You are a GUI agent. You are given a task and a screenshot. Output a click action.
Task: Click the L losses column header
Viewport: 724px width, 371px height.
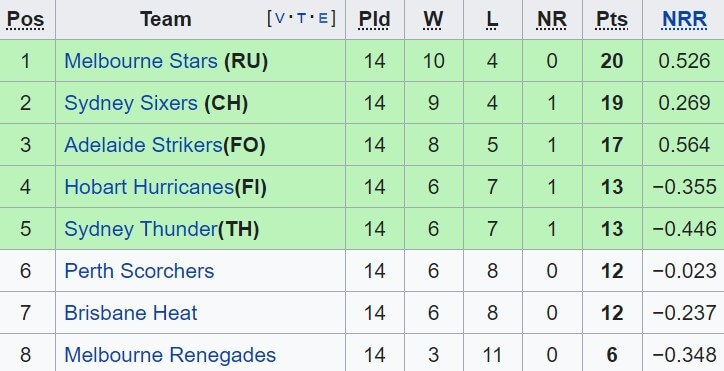point(492,19)
